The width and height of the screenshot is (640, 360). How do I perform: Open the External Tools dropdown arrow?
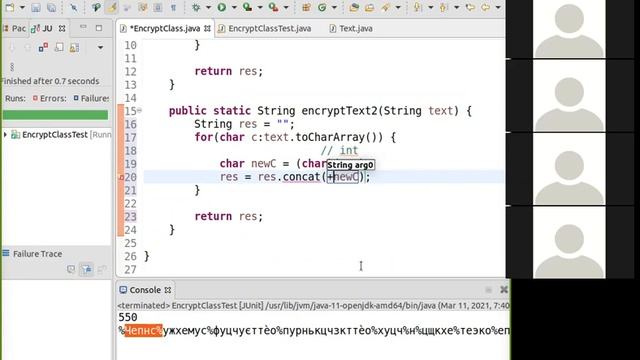pyautogui.click(x=286, y=7)
